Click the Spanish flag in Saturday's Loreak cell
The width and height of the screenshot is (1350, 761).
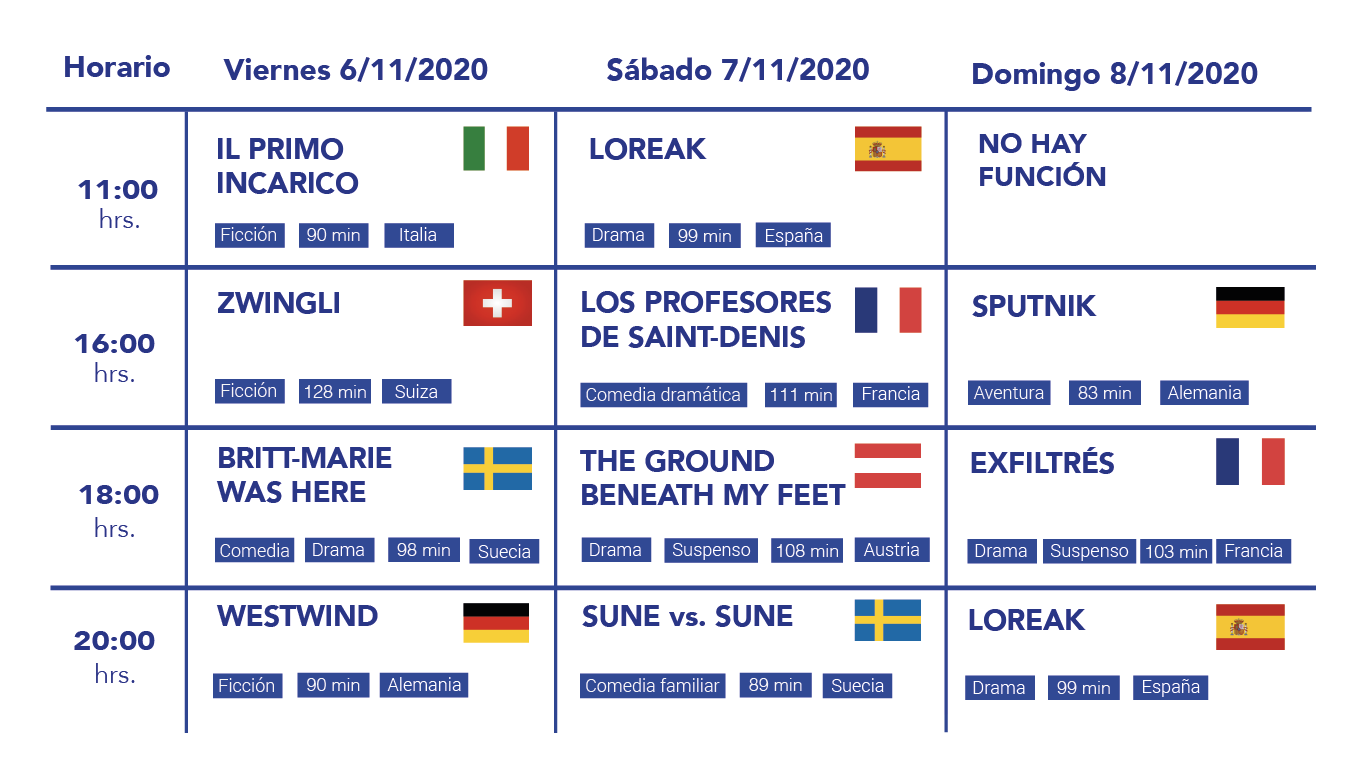point(888,149)
